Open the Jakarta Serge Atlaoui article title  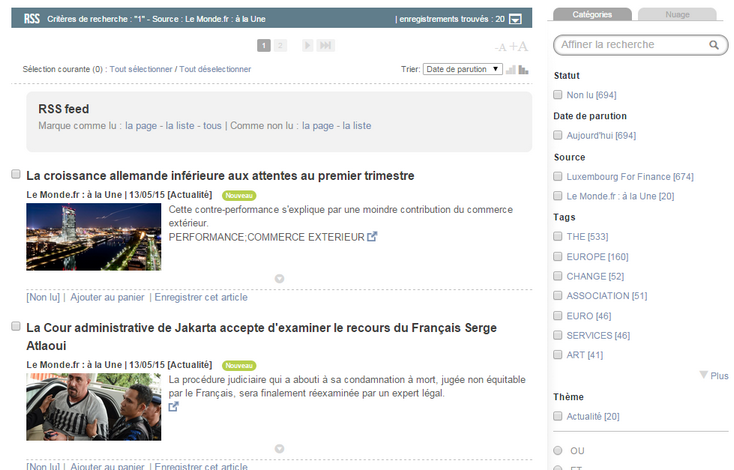click(262, 337)
